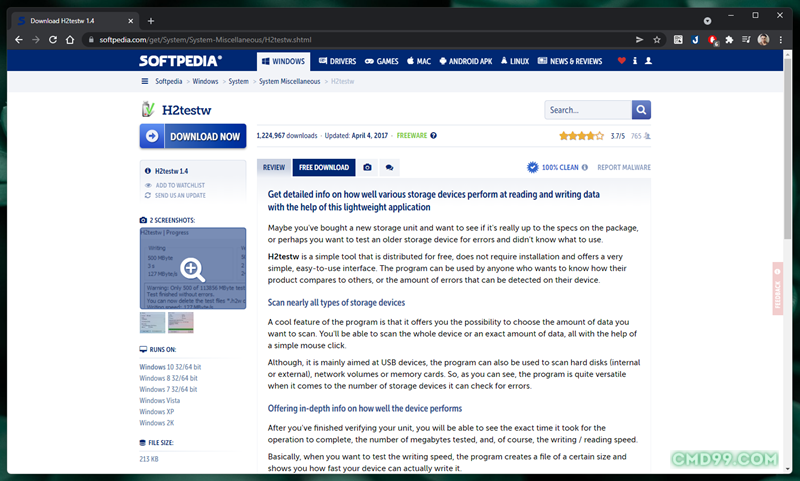The image size is (800, 481).
Task: Switch to the REVIEW tab
Action: pos(274,167)
